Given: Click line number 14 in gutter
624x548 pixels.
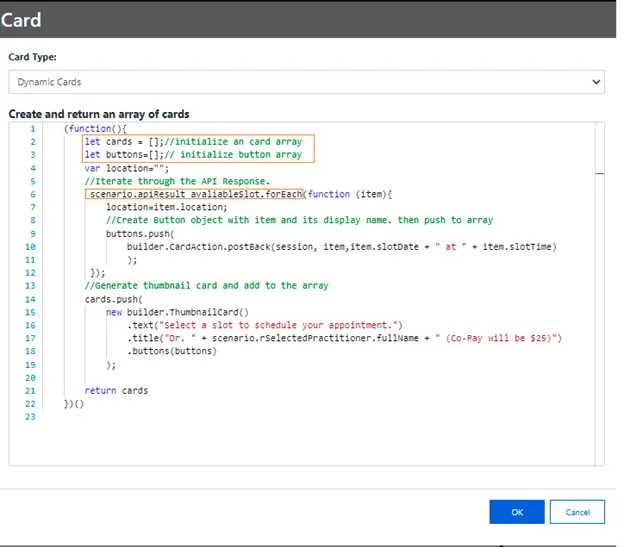Looking at the screenshot, I should coord(30,299).
